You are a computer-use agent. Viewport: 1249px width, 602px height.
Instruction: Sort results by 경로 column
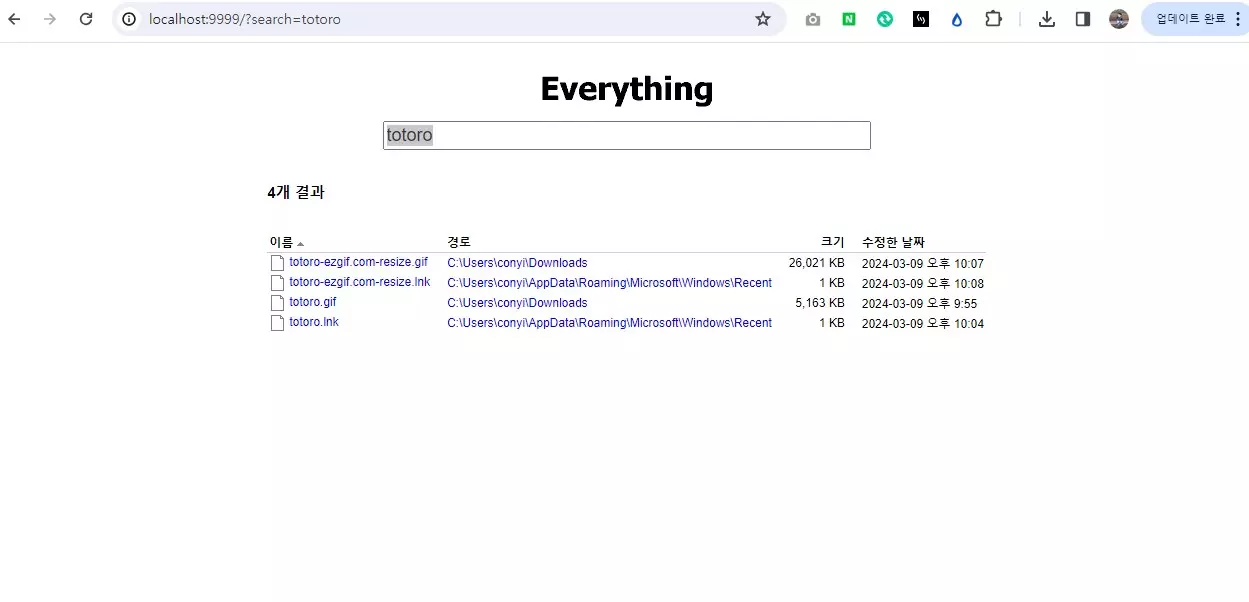[x=459, y=242]
